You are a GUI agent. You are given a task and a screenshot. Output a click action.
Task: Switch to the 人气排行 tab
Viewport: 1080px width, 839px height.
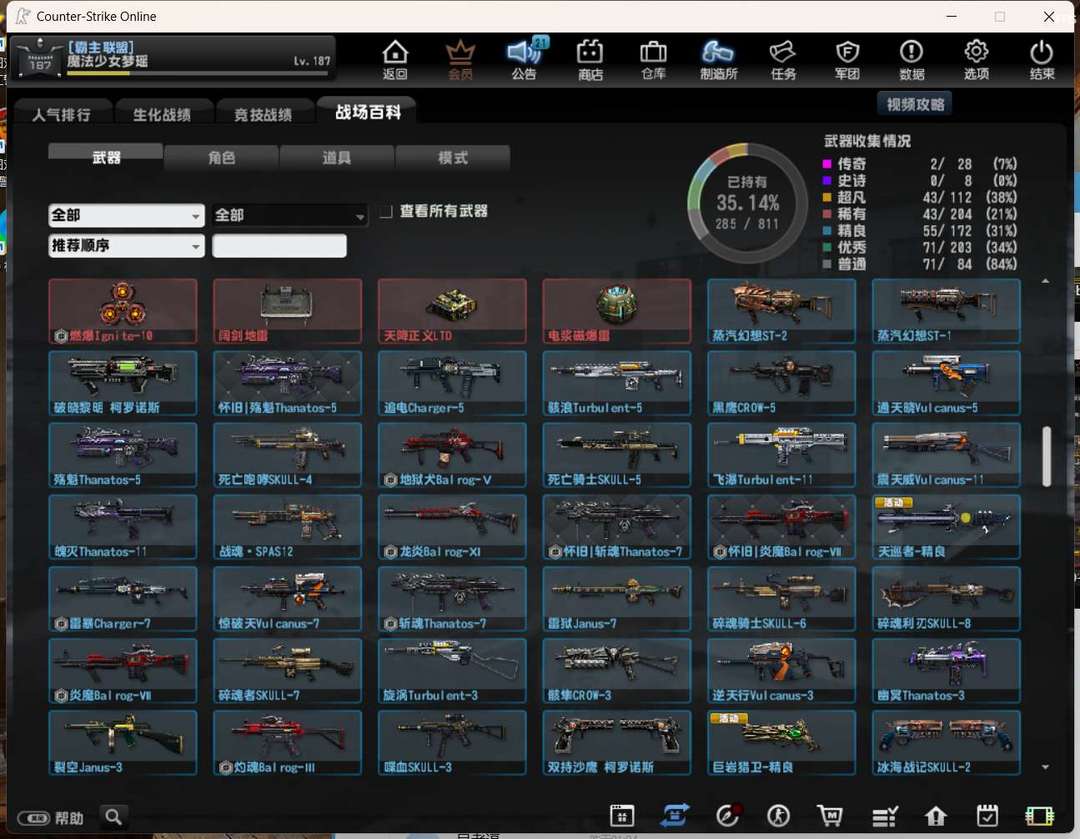61,114
